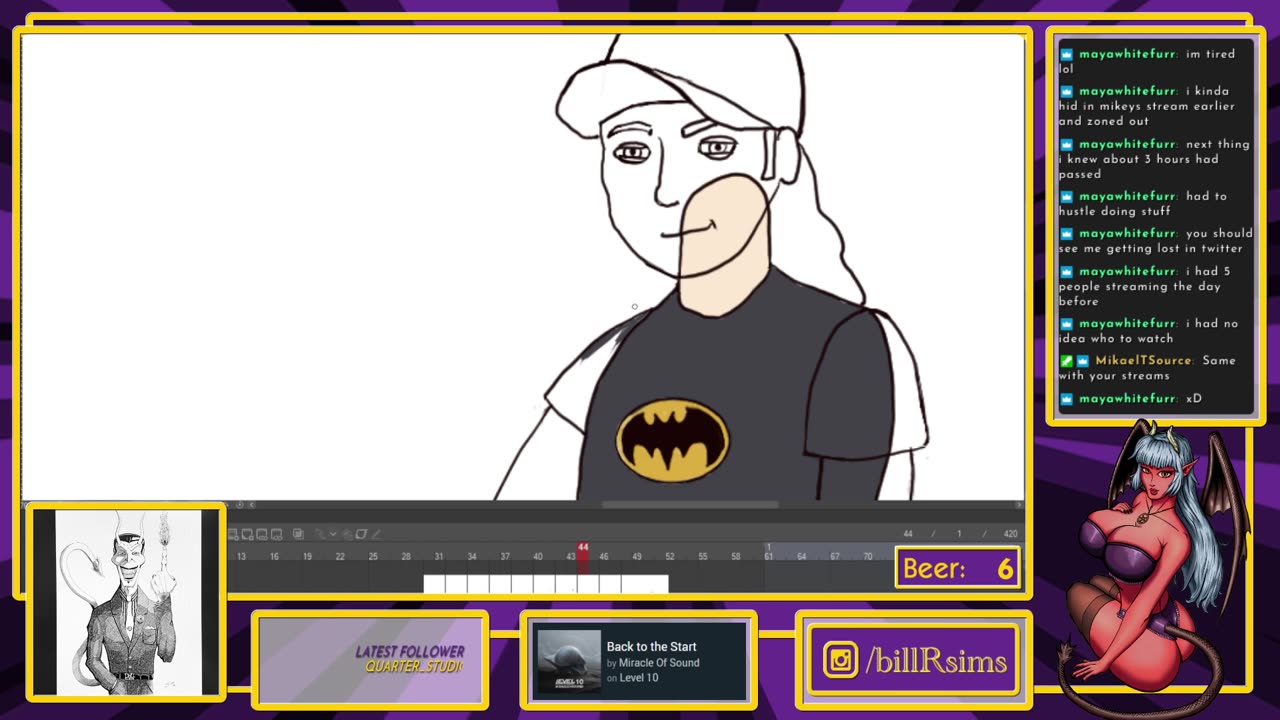This screenshot has width=1280, height=720.
Task: Click the "had to hustle doing stuff" message
Action: 1143,203
